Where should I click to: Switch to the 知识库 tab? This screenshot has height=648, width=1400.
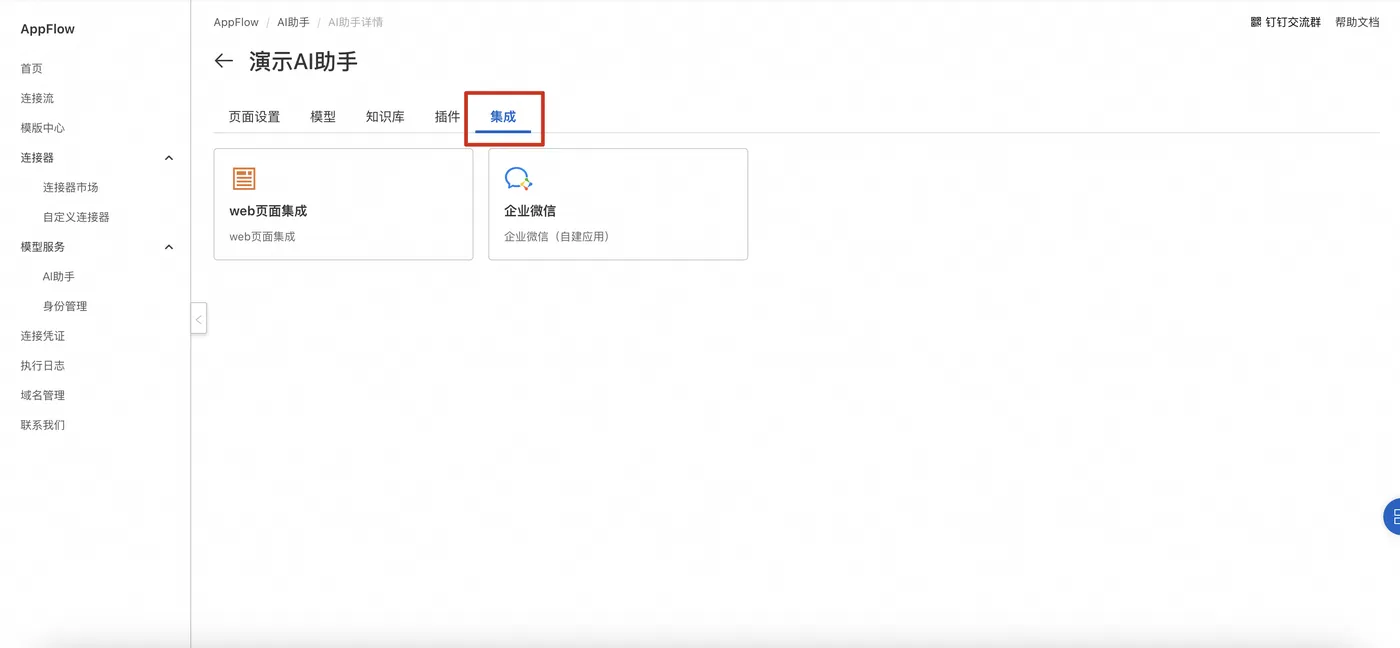click(x=385, y=117)
